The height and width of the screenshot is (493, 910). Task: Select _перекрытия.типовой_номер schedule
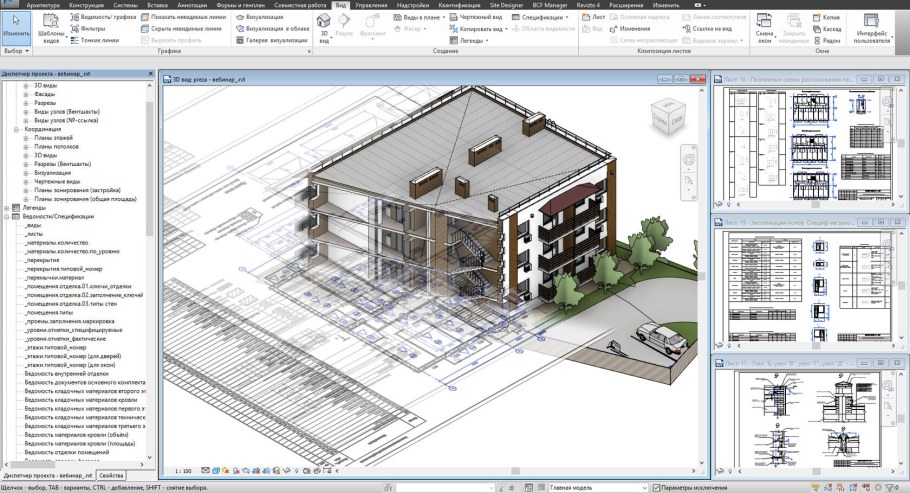pyautogui.click(x=63, y=269)
